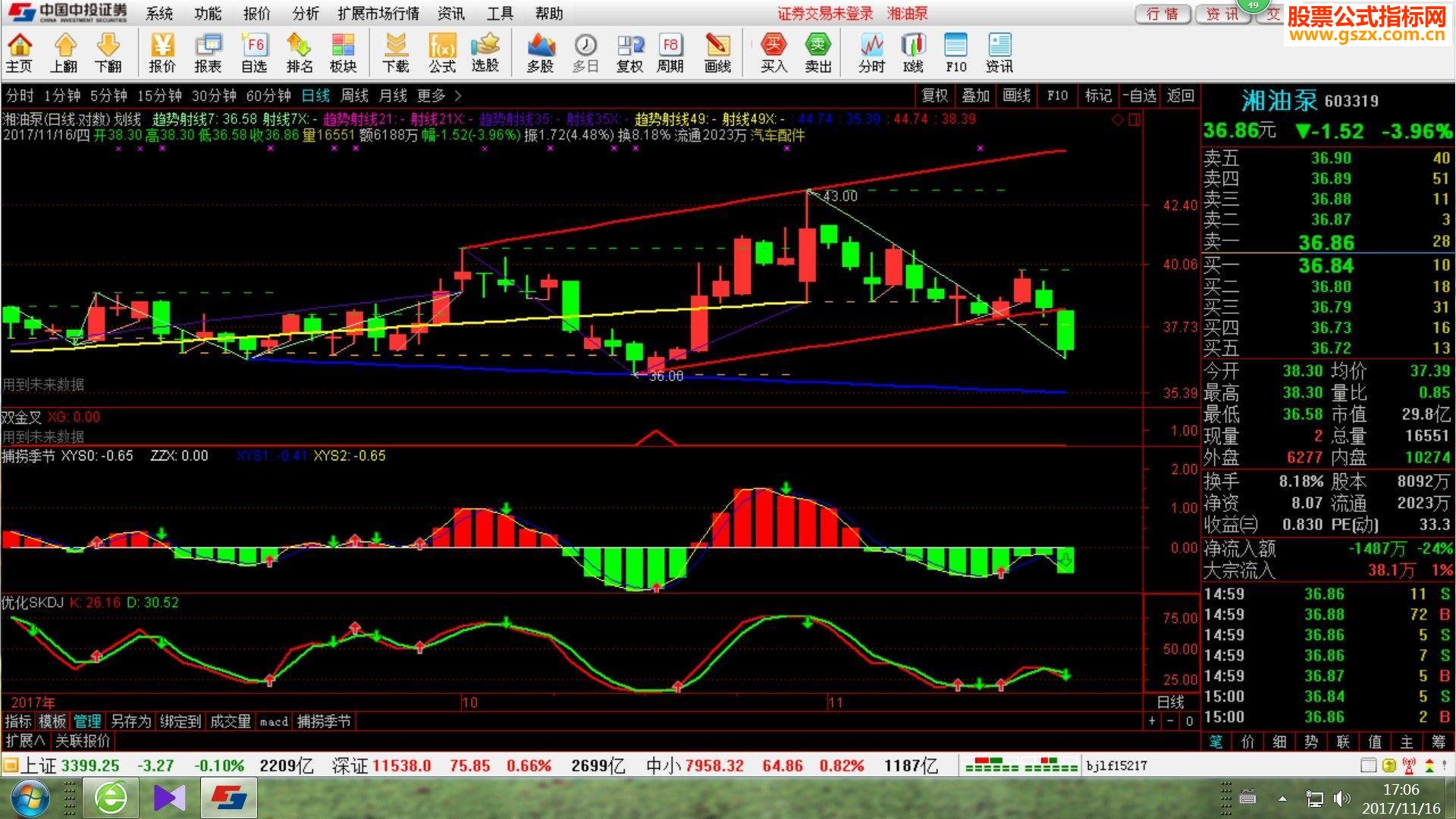Click the 多日 multi-day clock icon
This screenshot has height=819, width=1456.
(585, 53)
